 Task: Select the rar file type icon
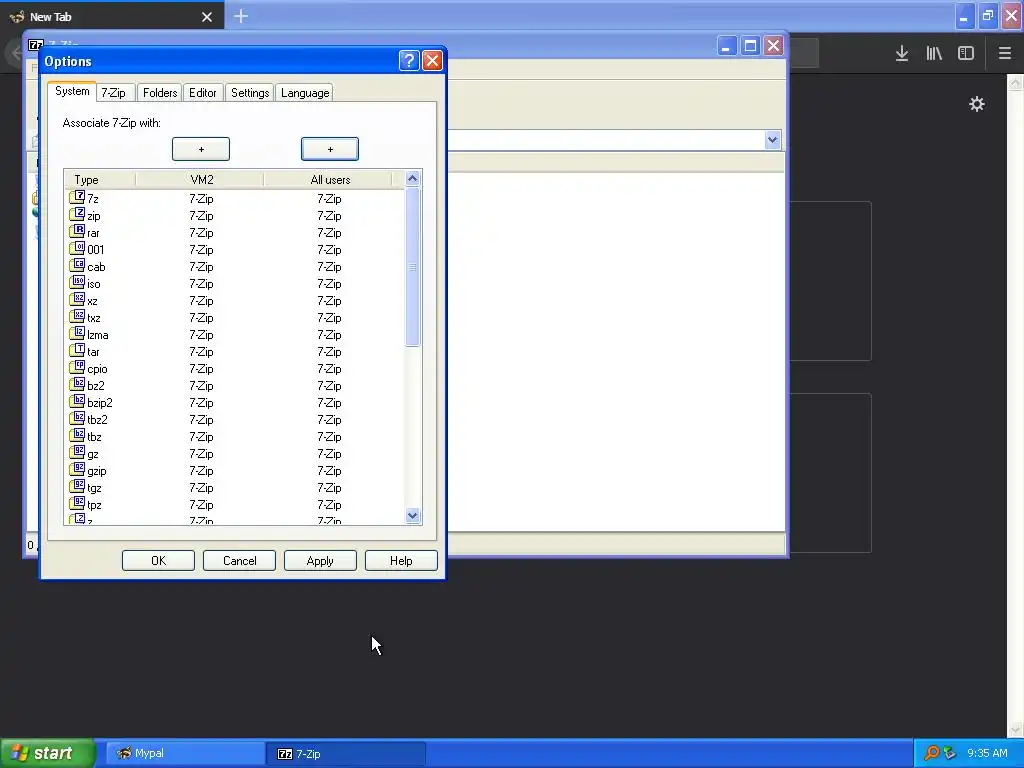[77, 231]
